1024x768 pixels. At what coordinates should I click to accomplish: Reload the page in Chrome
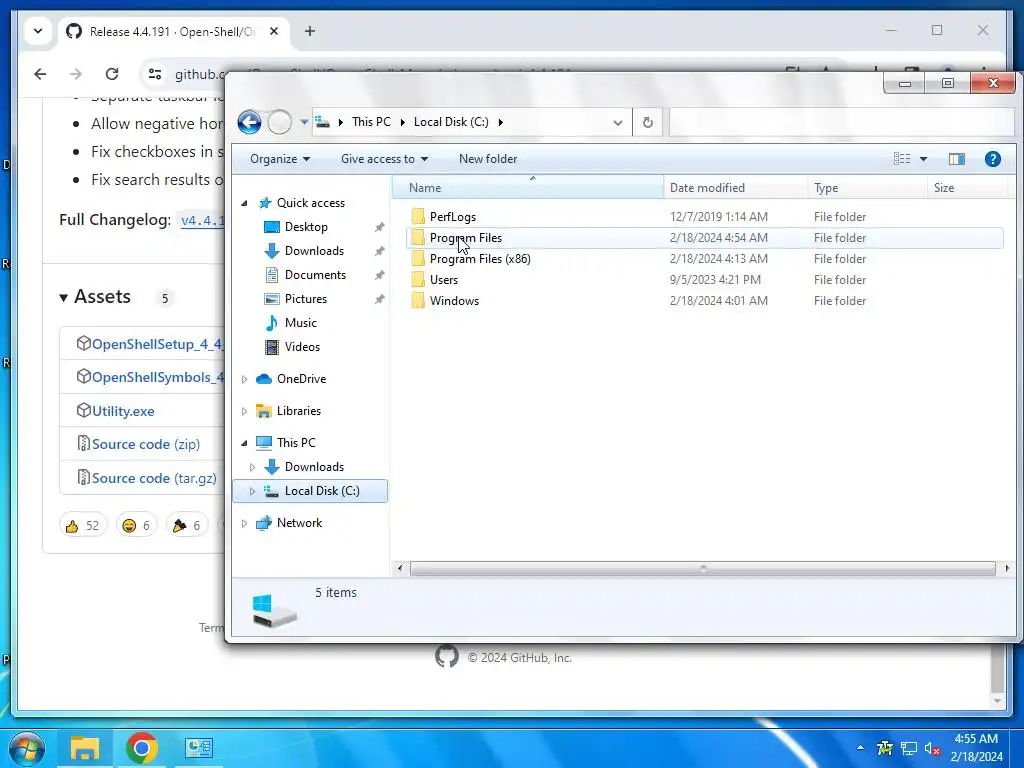112,74
